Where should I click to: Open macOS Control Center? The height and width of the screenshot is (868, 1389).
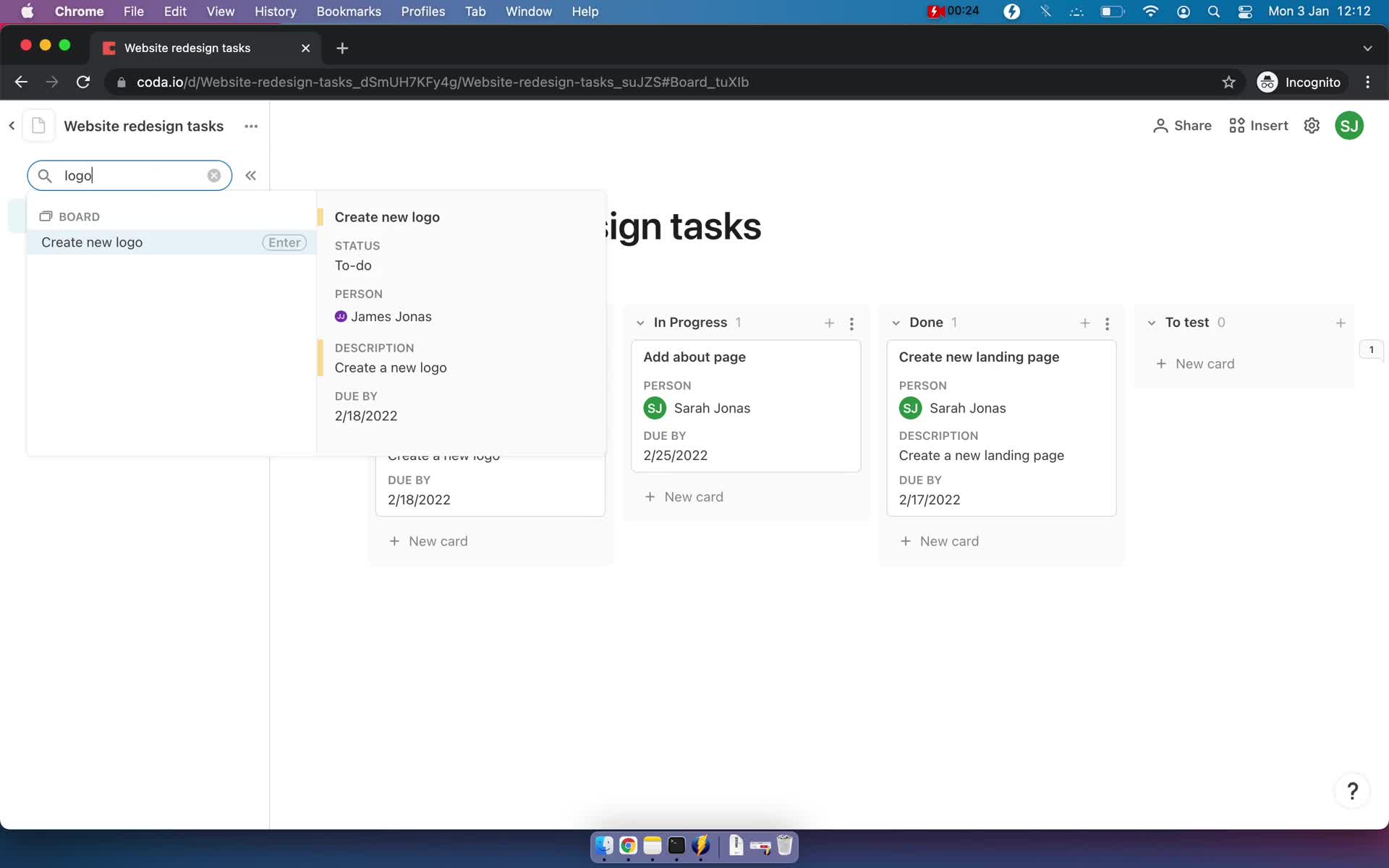tap(1245, 12)
